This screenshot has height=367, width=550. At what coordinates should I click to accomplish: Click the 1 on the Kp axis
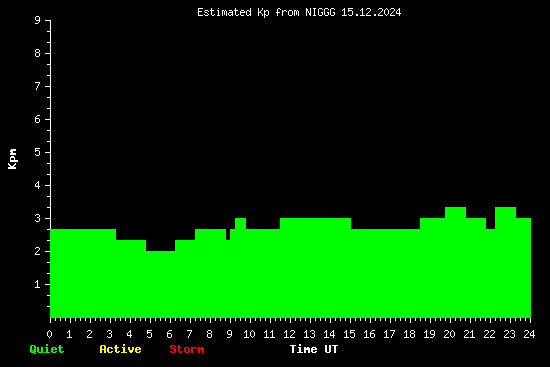(x=38, y=284)
